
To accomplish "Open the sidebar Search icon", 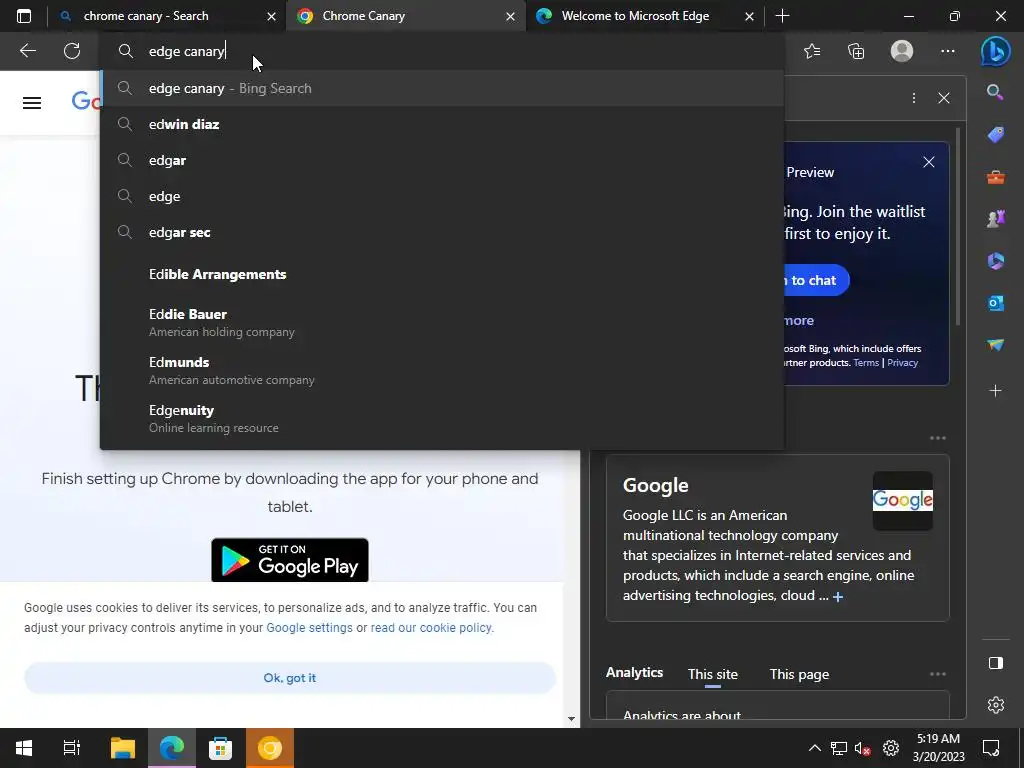I will 995,92.
